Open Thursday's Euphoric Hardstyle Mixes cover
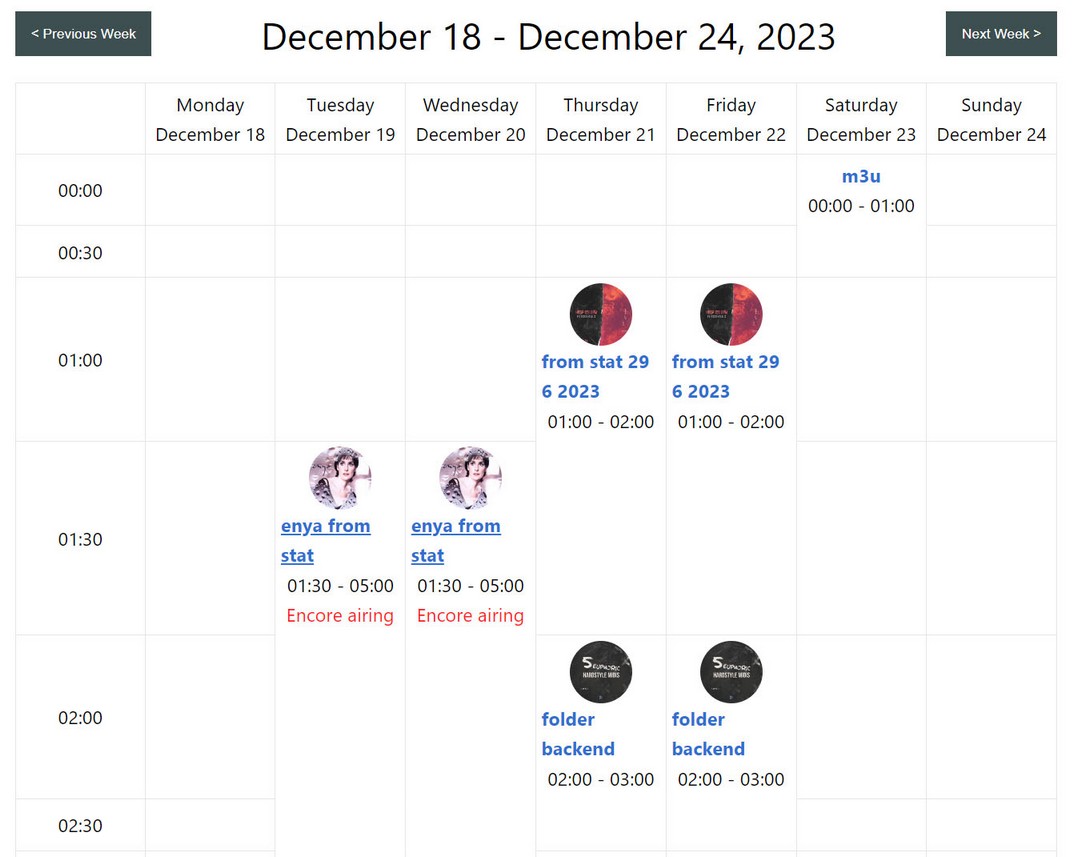This screenshot has height=857, width=1074. coord(601,672)
